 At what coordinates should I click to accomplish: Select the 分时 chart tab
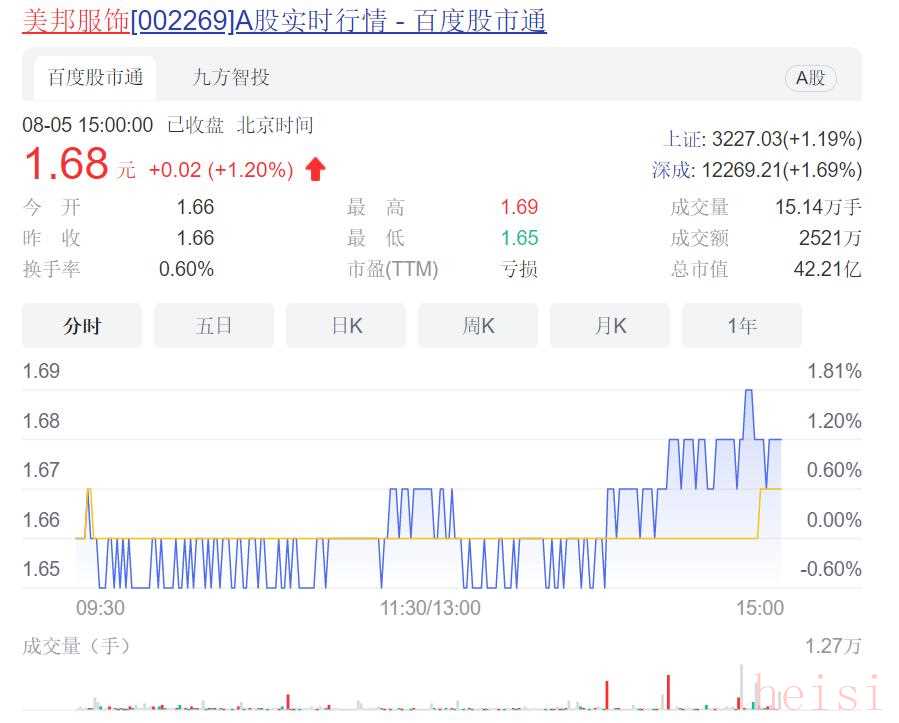82,326
